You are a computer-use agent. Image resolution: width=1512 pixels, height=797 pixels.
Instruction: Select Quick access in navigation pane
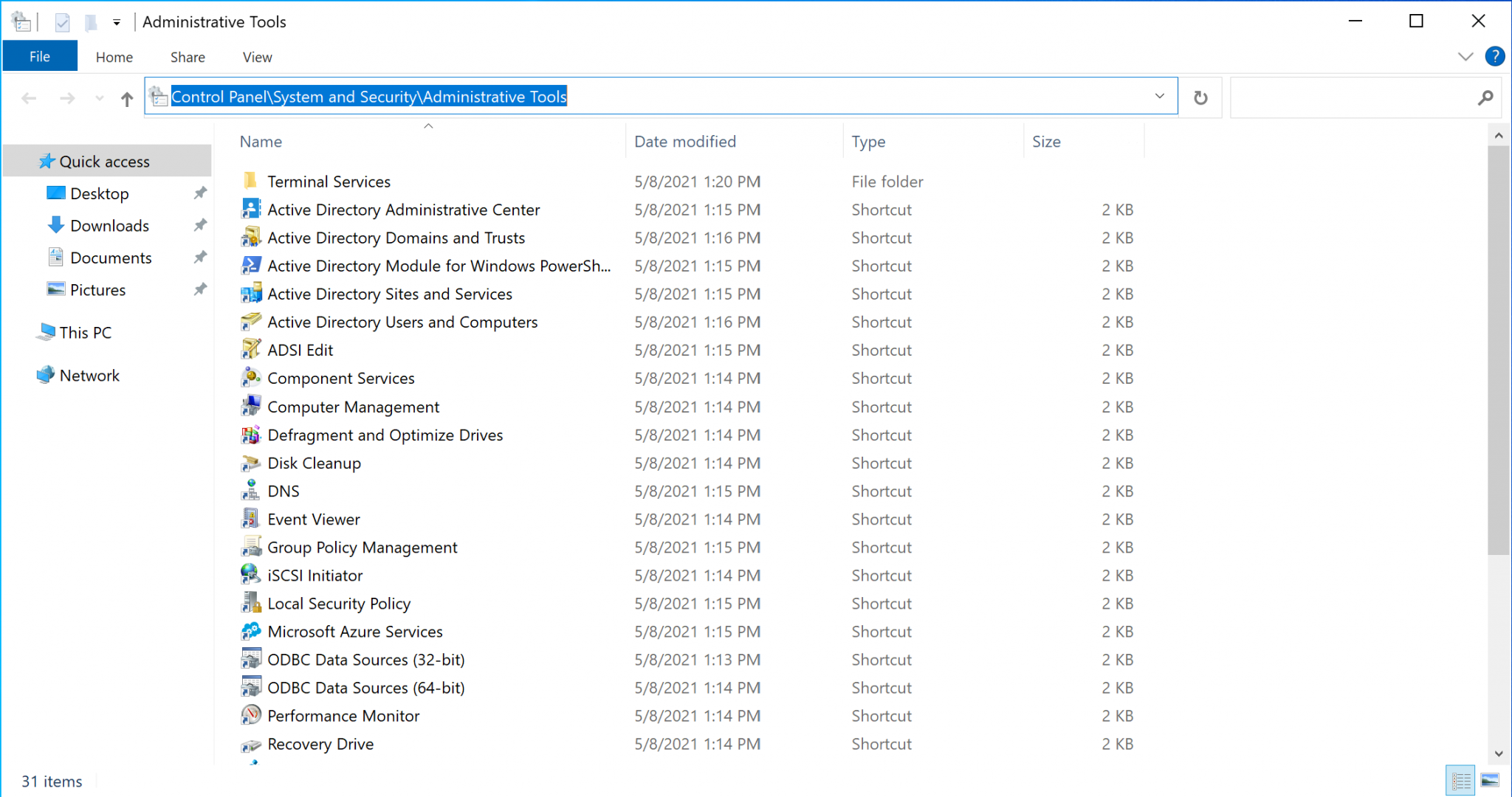click(x=107, y=161)
